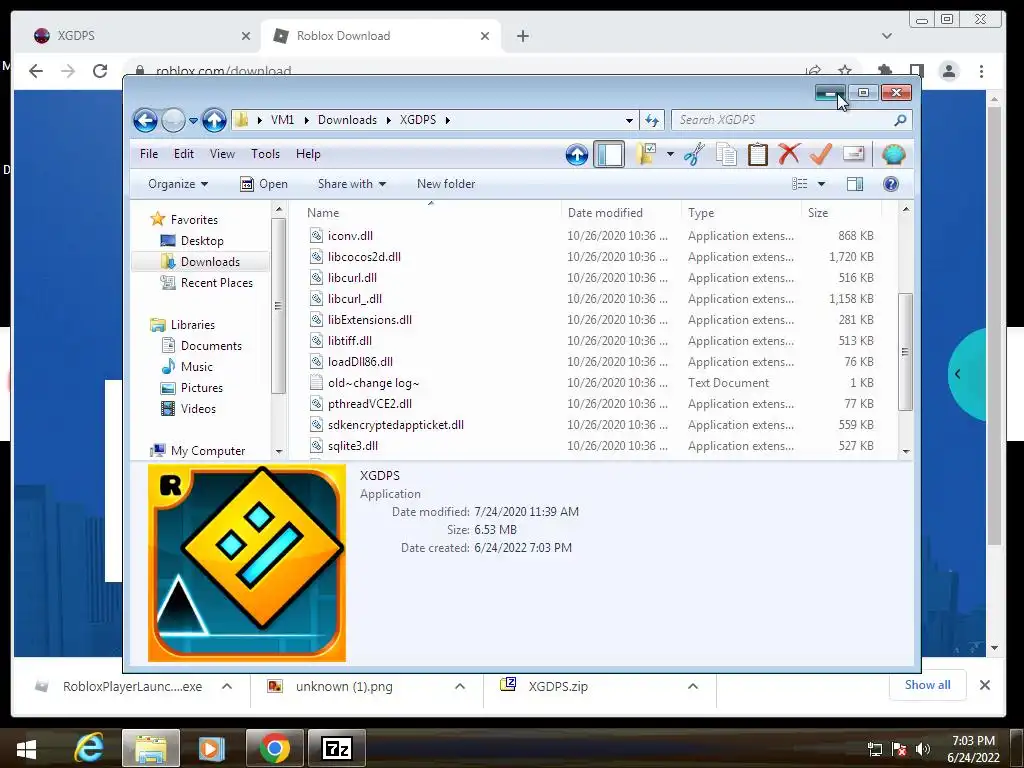Expand the folder options dropdown arrow
Image resolution: width=1024 pixels, height=768 pixels.
click(670, 155)
